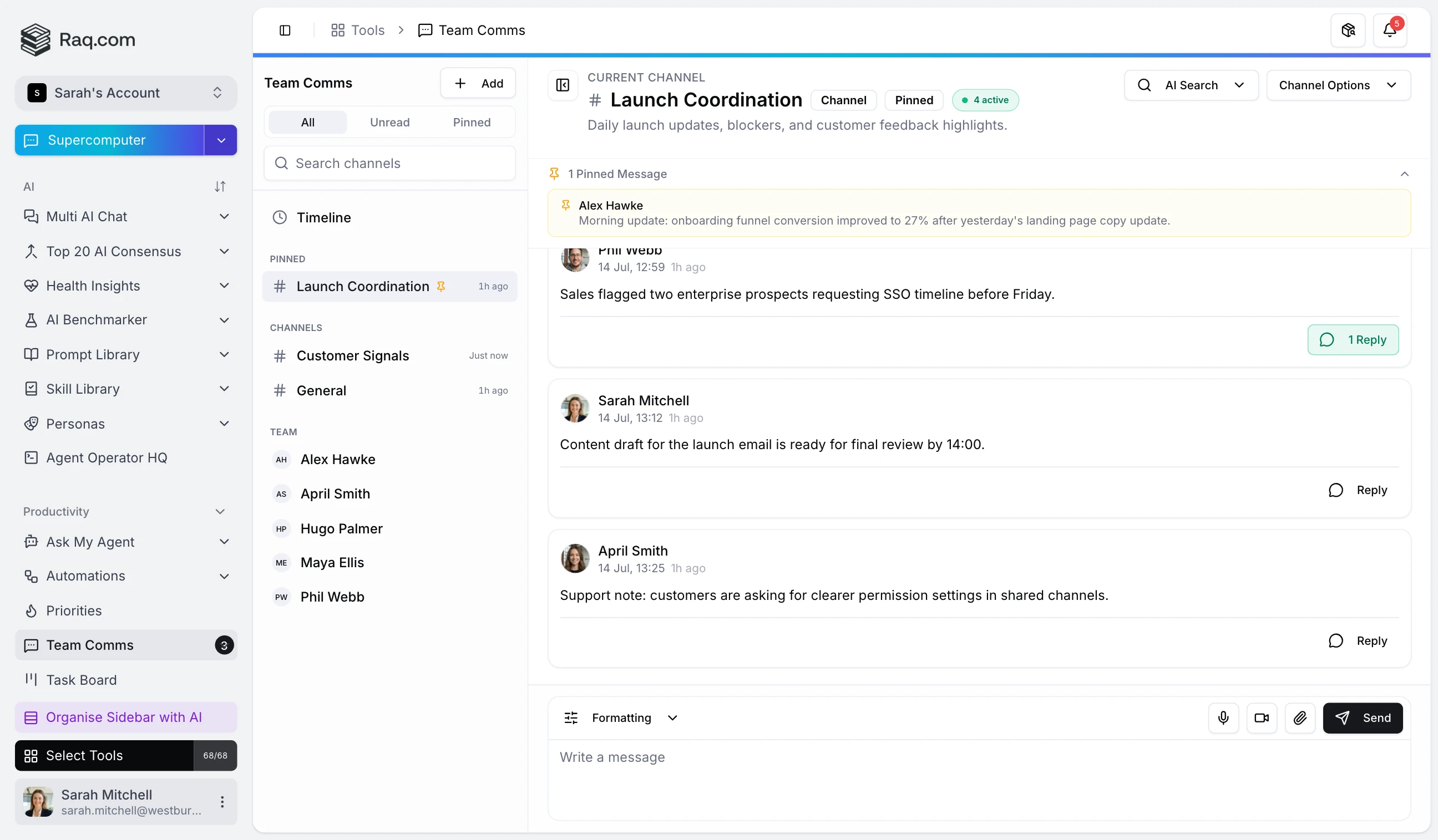Click the AI section sort arrows icon
Viewport: 1438px width, 840px height.
click(220, 186)
